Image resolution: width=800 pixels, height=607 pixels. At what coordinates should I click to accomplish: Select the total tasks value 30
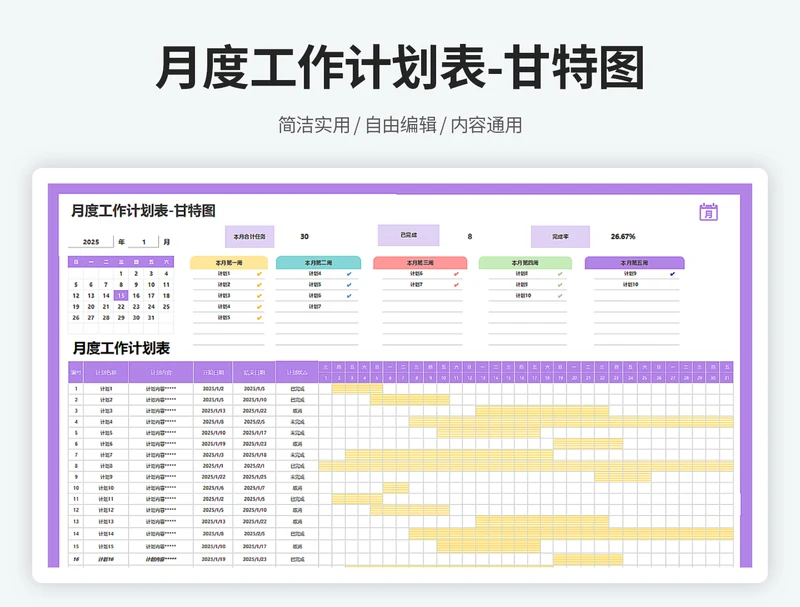pos(305,237)
